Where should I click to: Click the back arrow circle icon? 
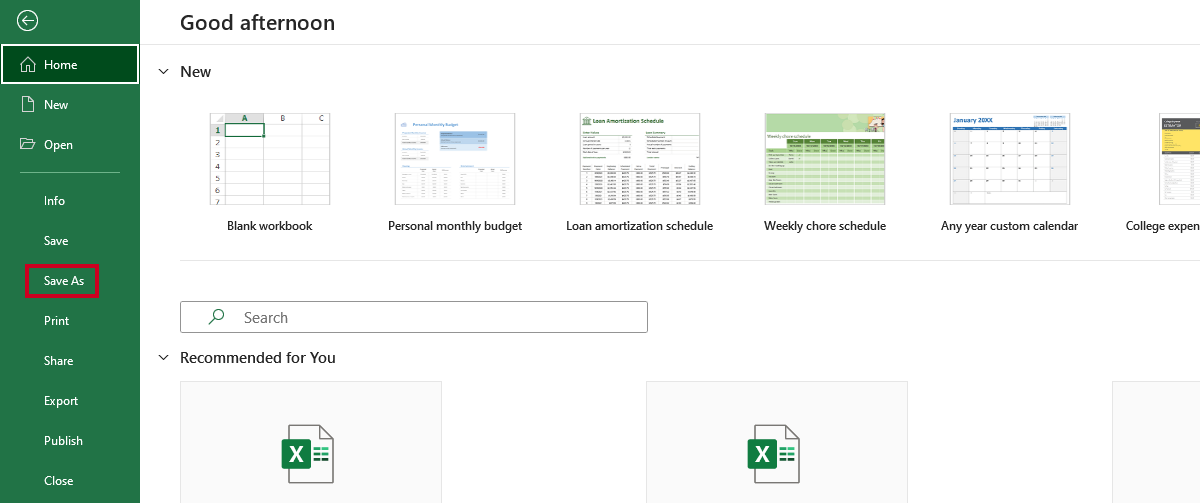(x=28, y=20)
